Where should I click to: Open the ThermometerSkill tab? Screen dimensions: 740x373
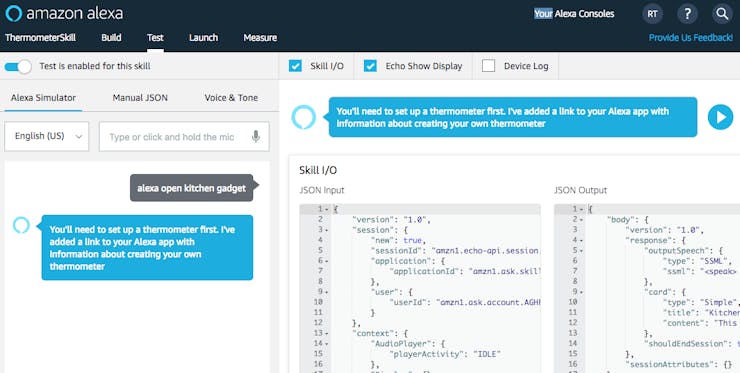click(40, 38)
